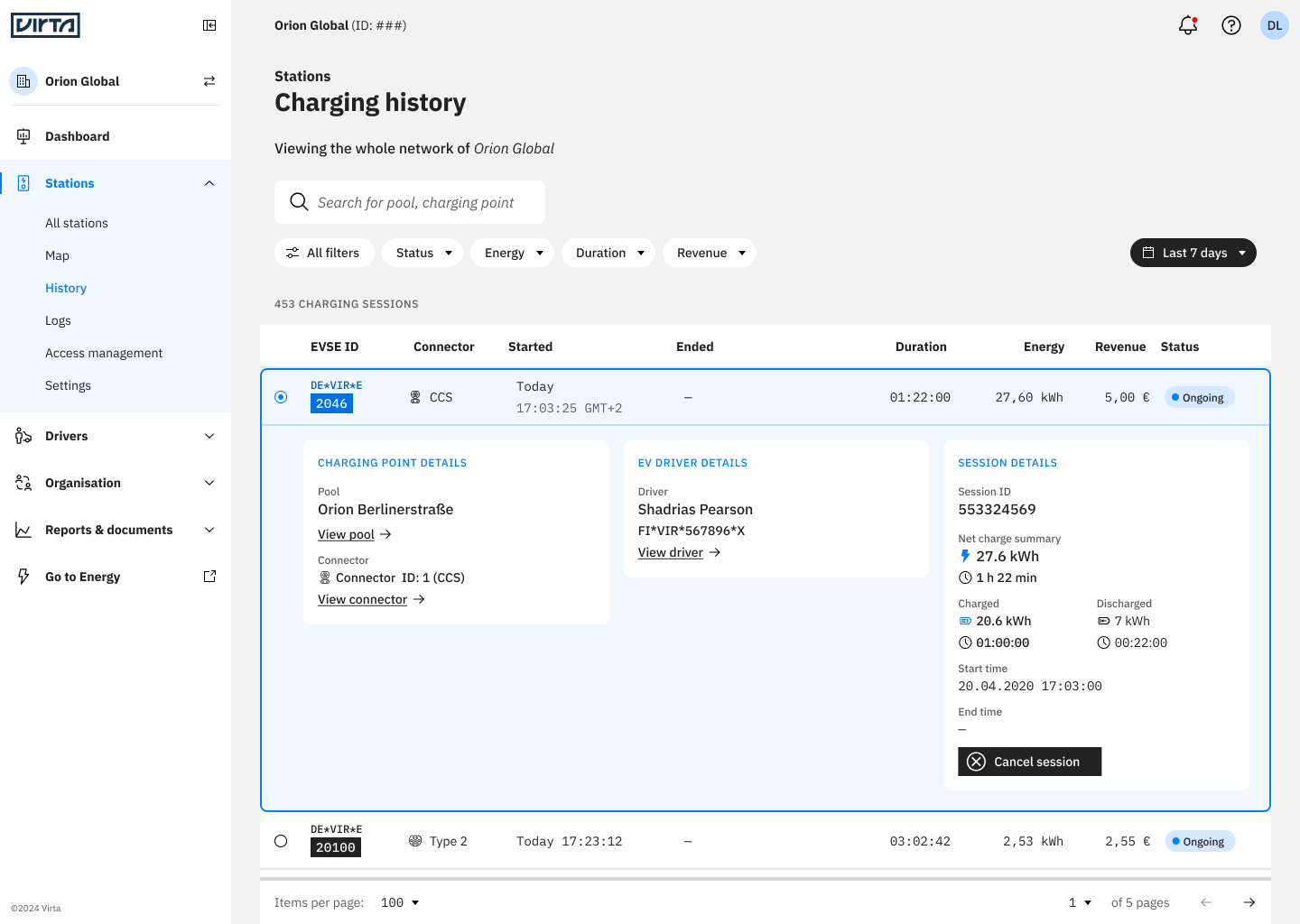Click the clock icon beside 1 h 22 min
Viewport: 1300px width, 924px height.
[965, 577]
